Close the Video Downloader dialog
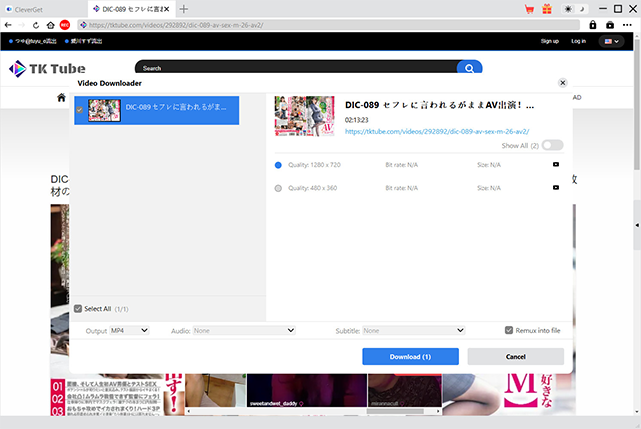The height and width of the screenshot is (429, 641). pyautogui.click(x=563, y=83)
